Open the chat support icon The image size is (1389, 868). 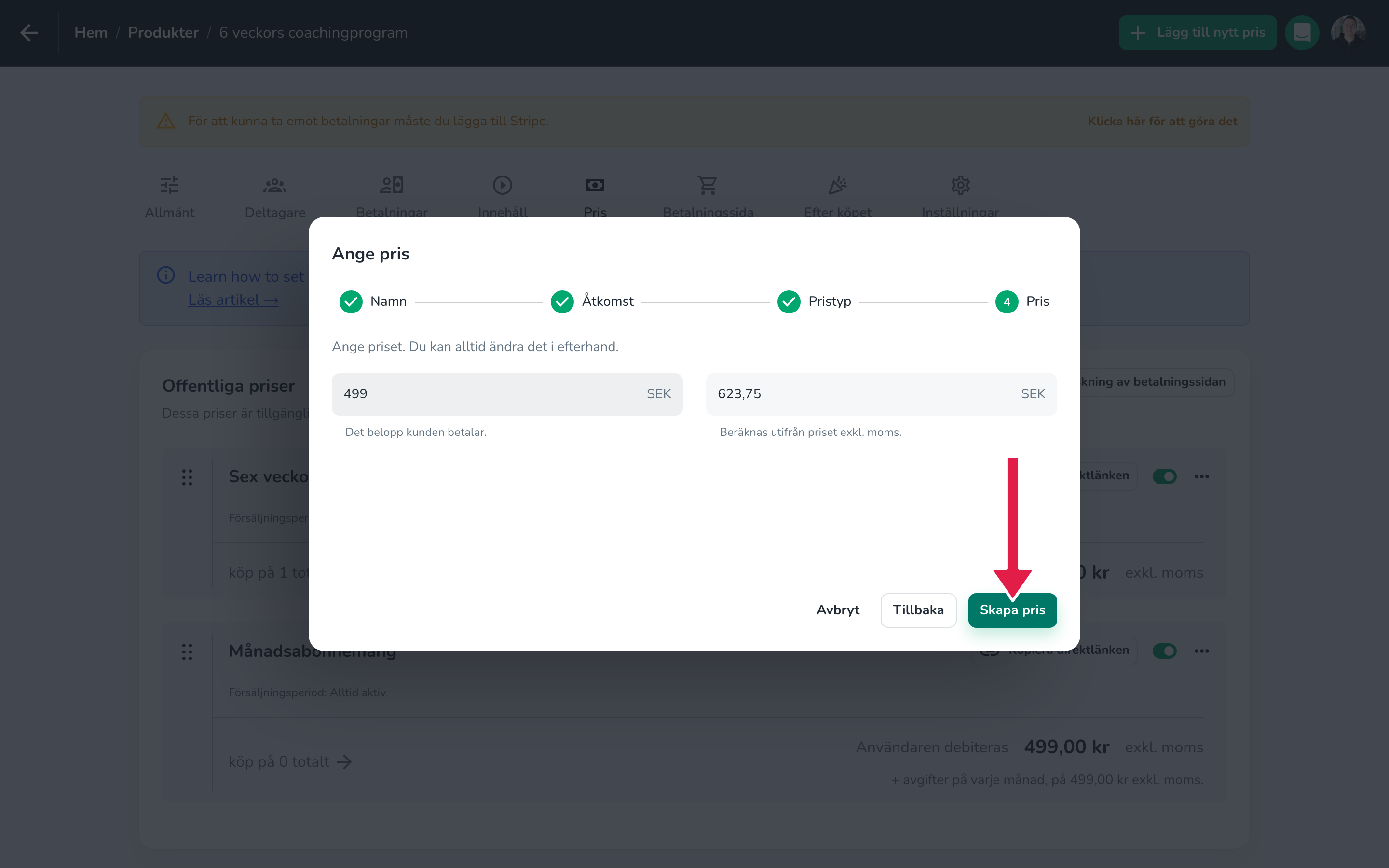(1302, 33)
